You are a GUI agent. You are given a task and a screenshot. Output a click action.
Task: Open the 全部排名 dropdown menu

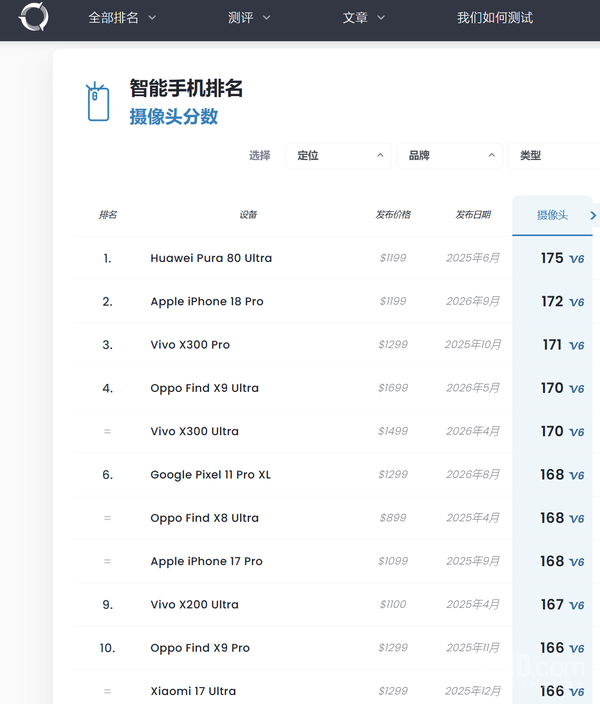point(122,18)
